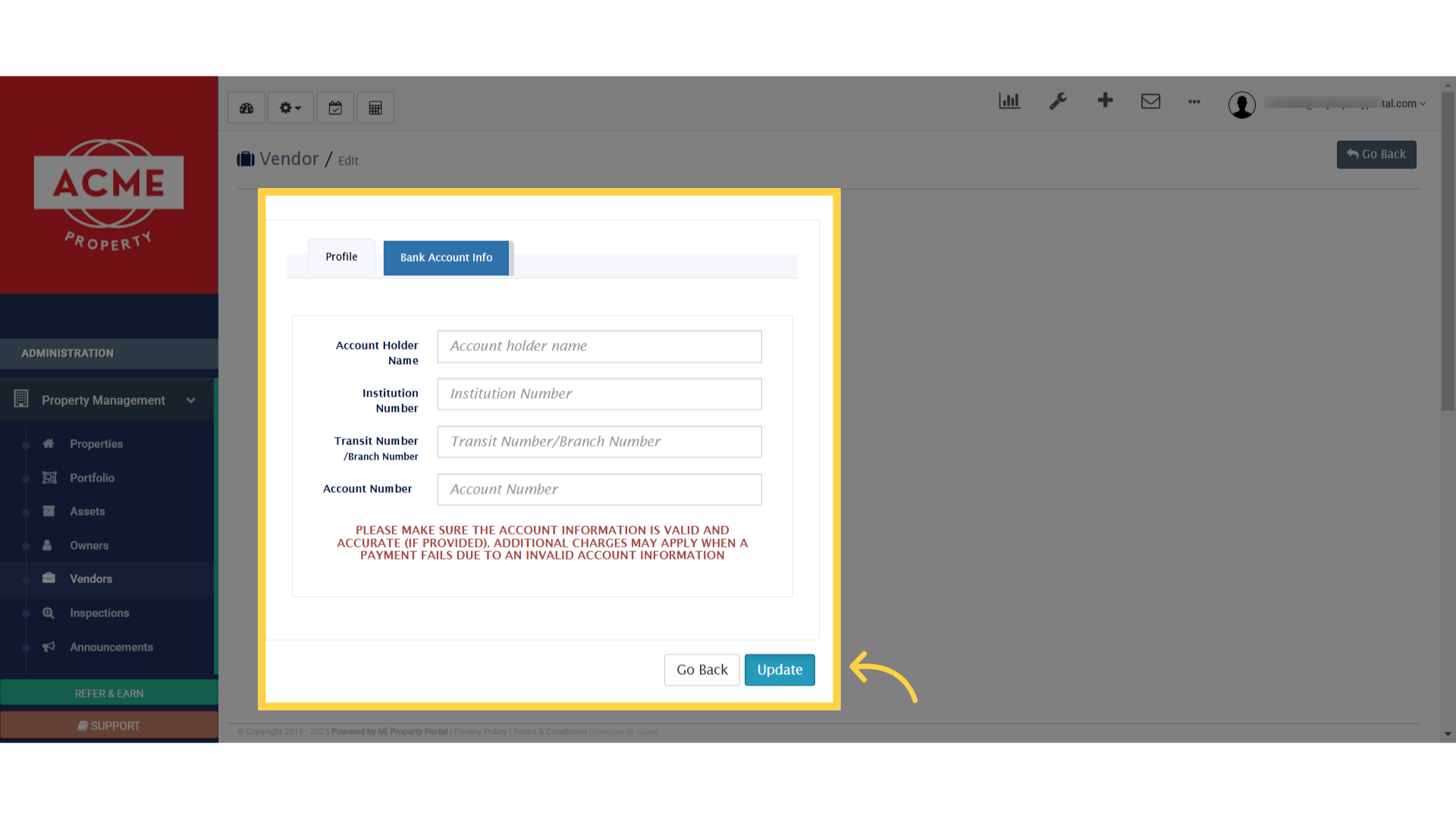Open messages via the envelope icon
This screenshot has width=1456, height=819.
point(1150,101)
